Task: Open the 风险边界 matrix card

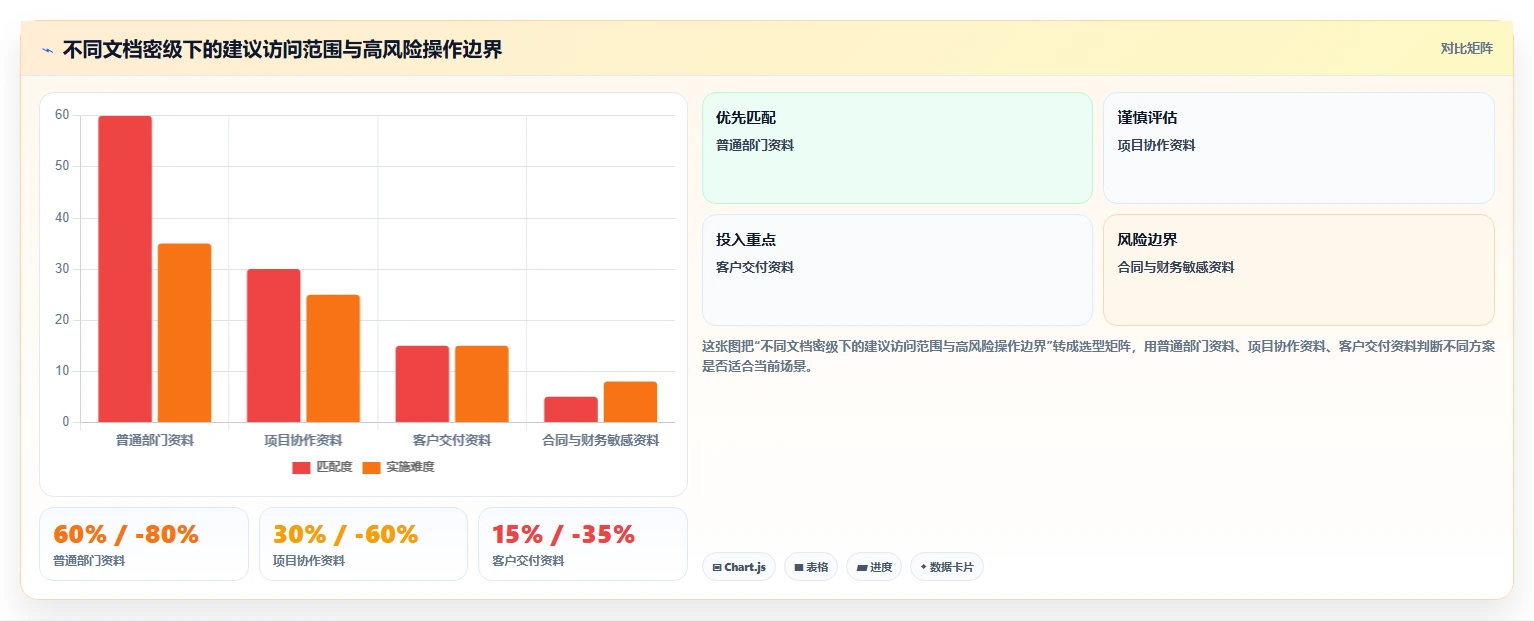Action: (1299, 270)
